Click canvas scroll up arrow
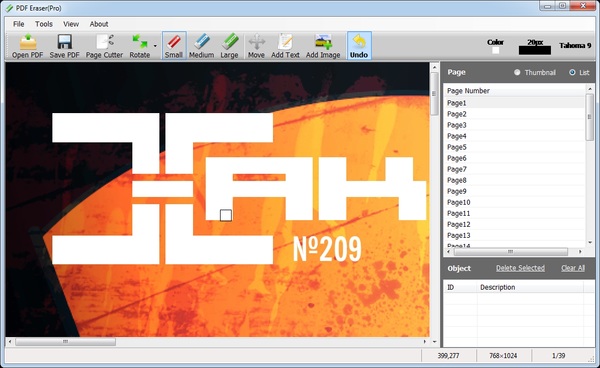 [434, 67]
